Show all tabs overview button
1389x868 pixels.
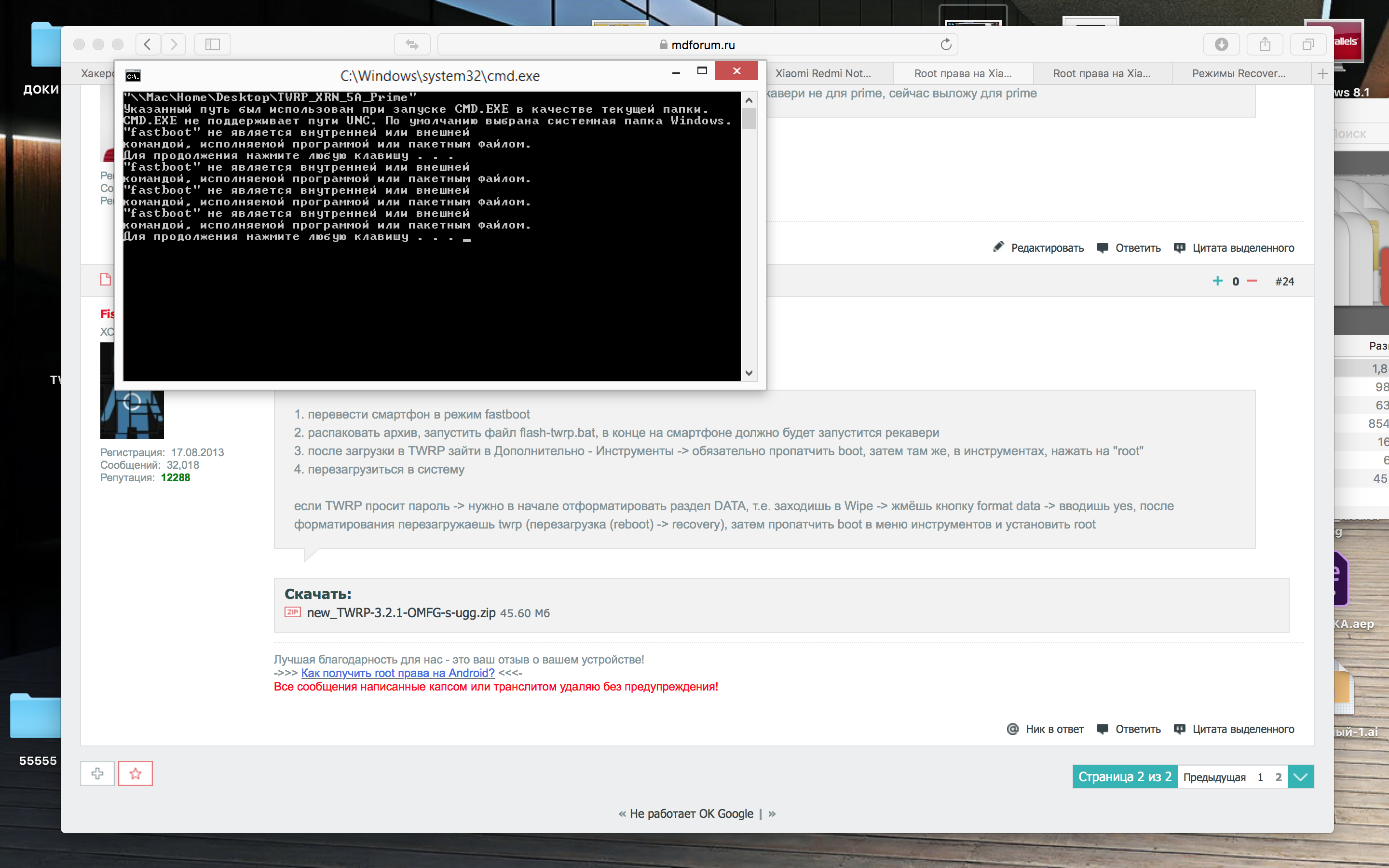point(1308,44)
